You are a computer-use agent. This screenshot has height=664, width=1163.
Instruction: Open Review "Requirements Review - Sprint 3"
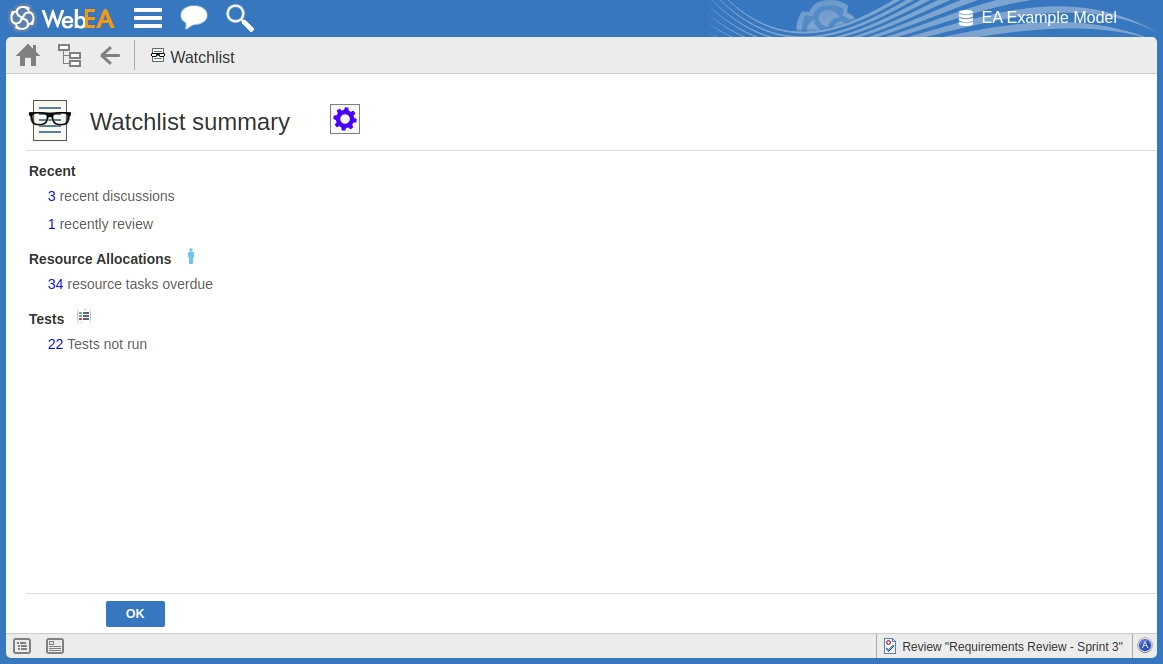(1003, 647)
